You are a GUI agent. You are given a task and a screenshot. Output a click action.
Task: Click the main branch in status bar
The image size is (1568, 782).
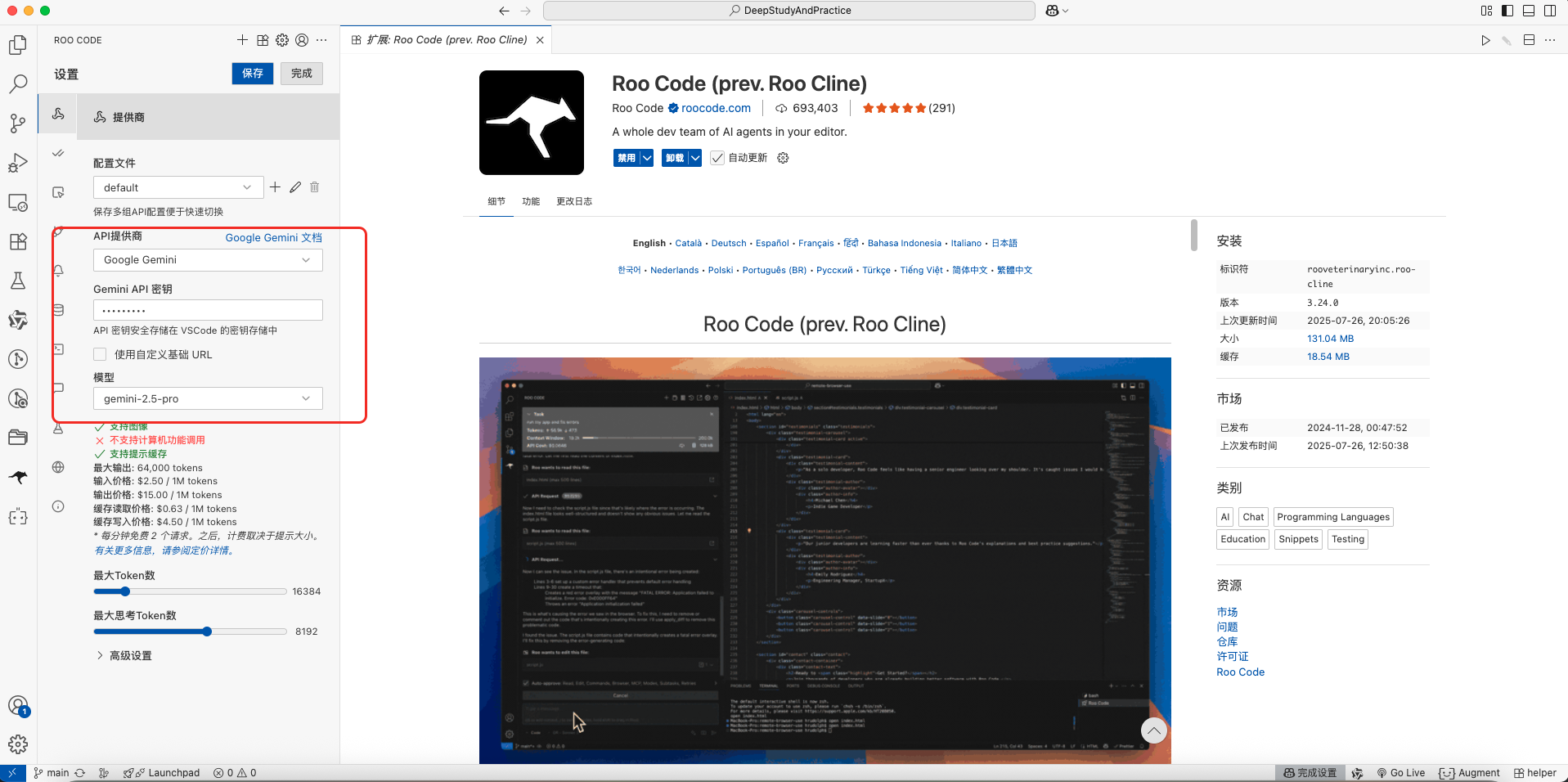pos(52,773)
